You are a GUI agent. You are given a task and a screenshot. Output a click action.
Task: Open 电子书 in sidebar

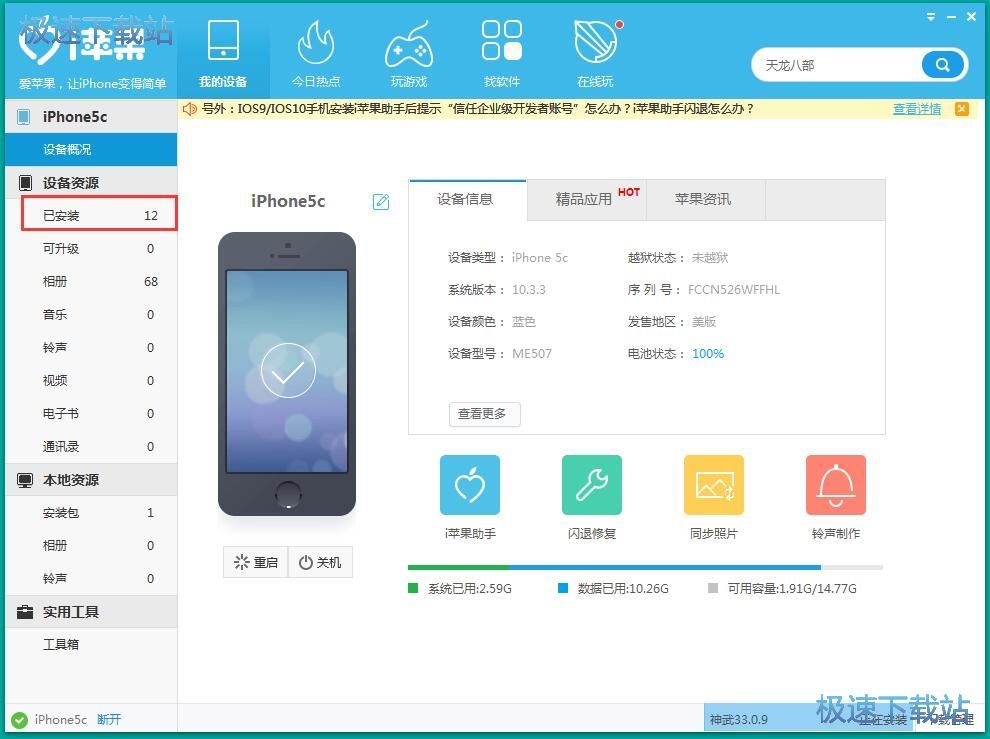(x=91, y=414)
